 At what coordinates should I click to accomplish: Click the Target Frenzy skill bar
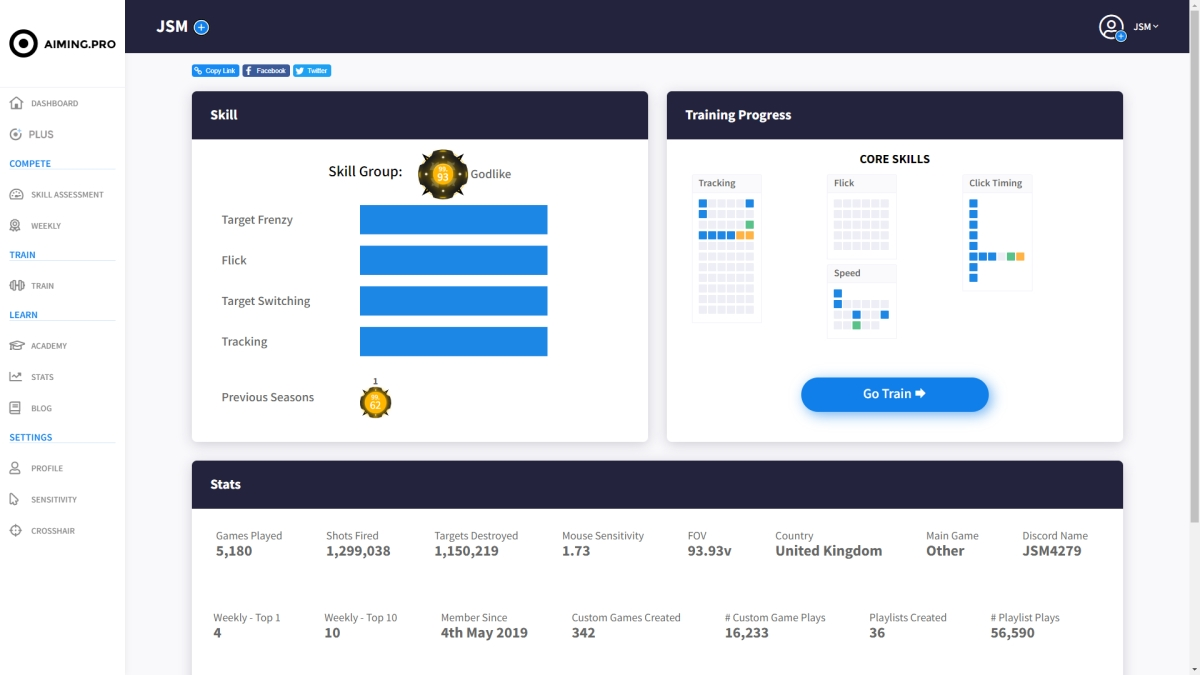(453, 220)
